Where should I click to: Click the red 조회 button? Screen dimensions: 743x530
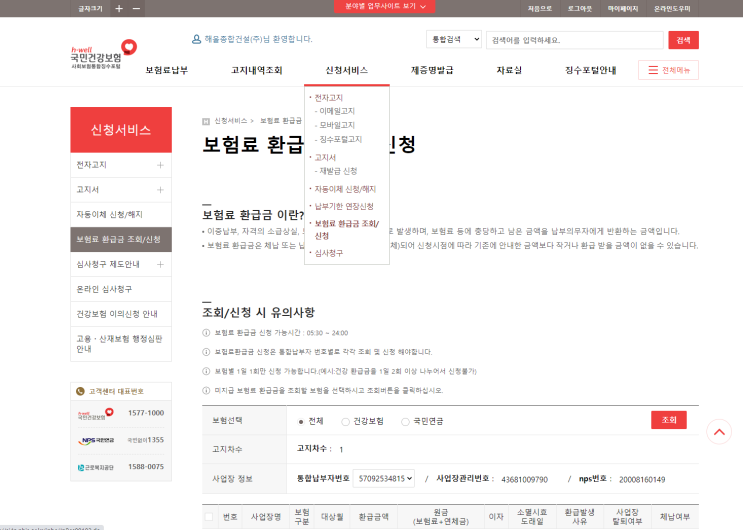click(669, 420)
